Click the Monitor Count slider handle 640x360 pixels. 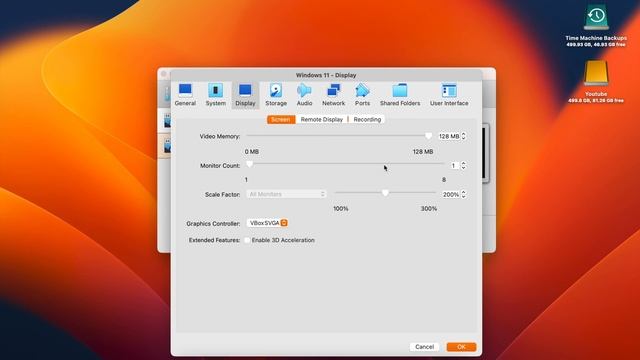[249, 164]
